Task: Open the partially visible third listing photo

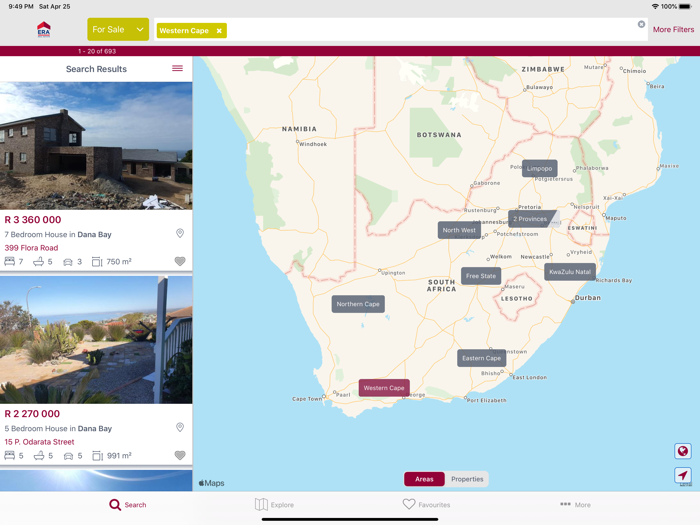Action: [96, 480]
